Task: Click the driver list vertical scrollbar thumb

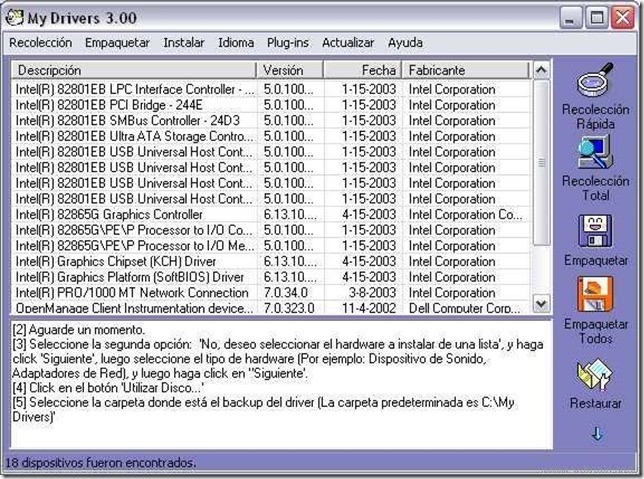Action: pos(541,163)
